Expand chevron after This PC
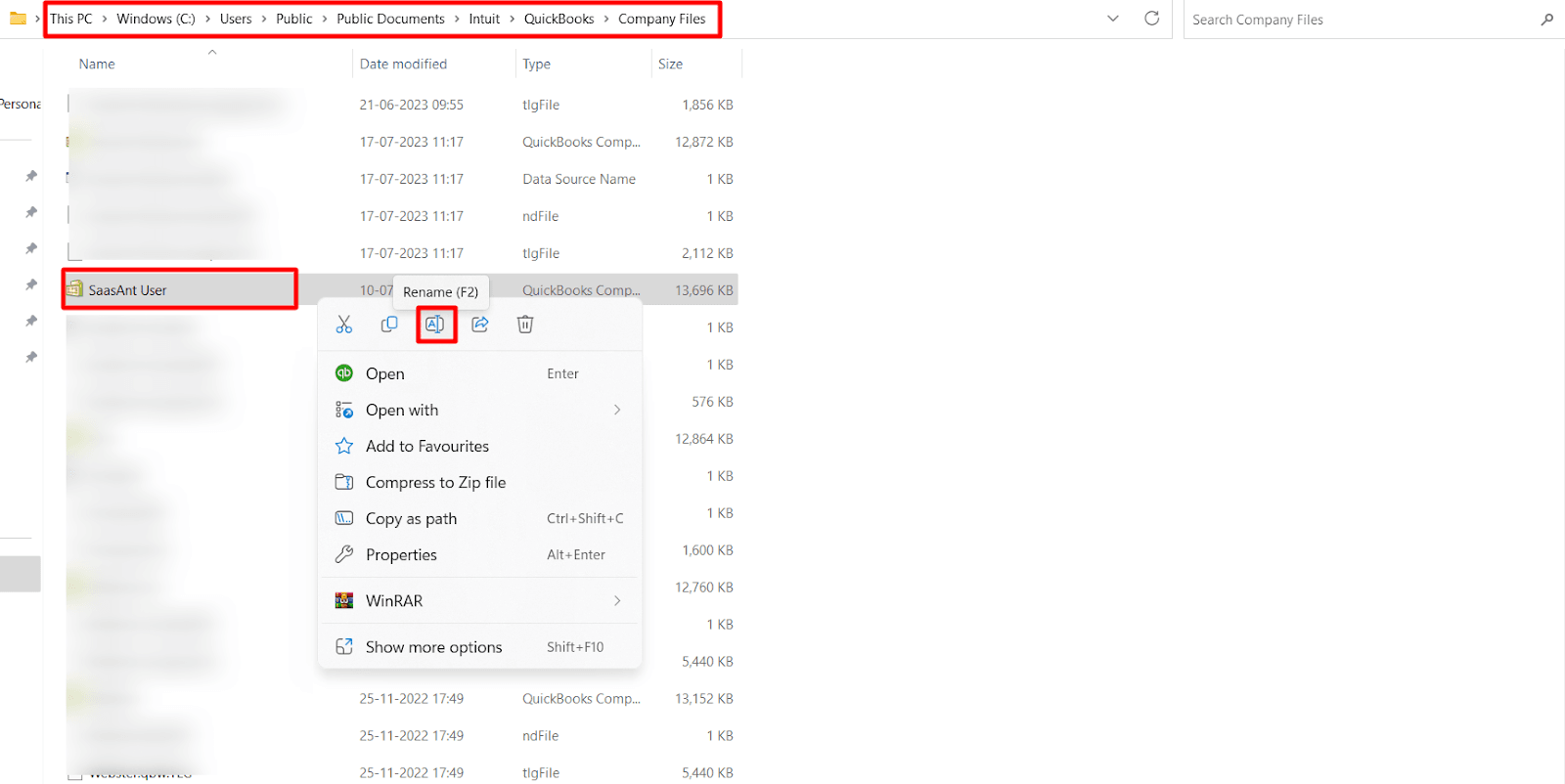 coord(105,19)
